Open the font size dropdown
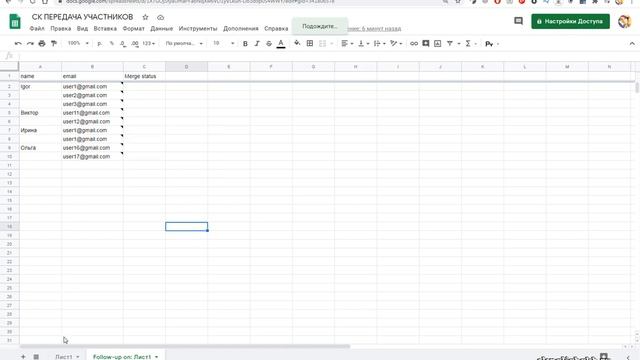Image resolution: width=640 pixels, height=360 pixels. (x=223, y=43)
